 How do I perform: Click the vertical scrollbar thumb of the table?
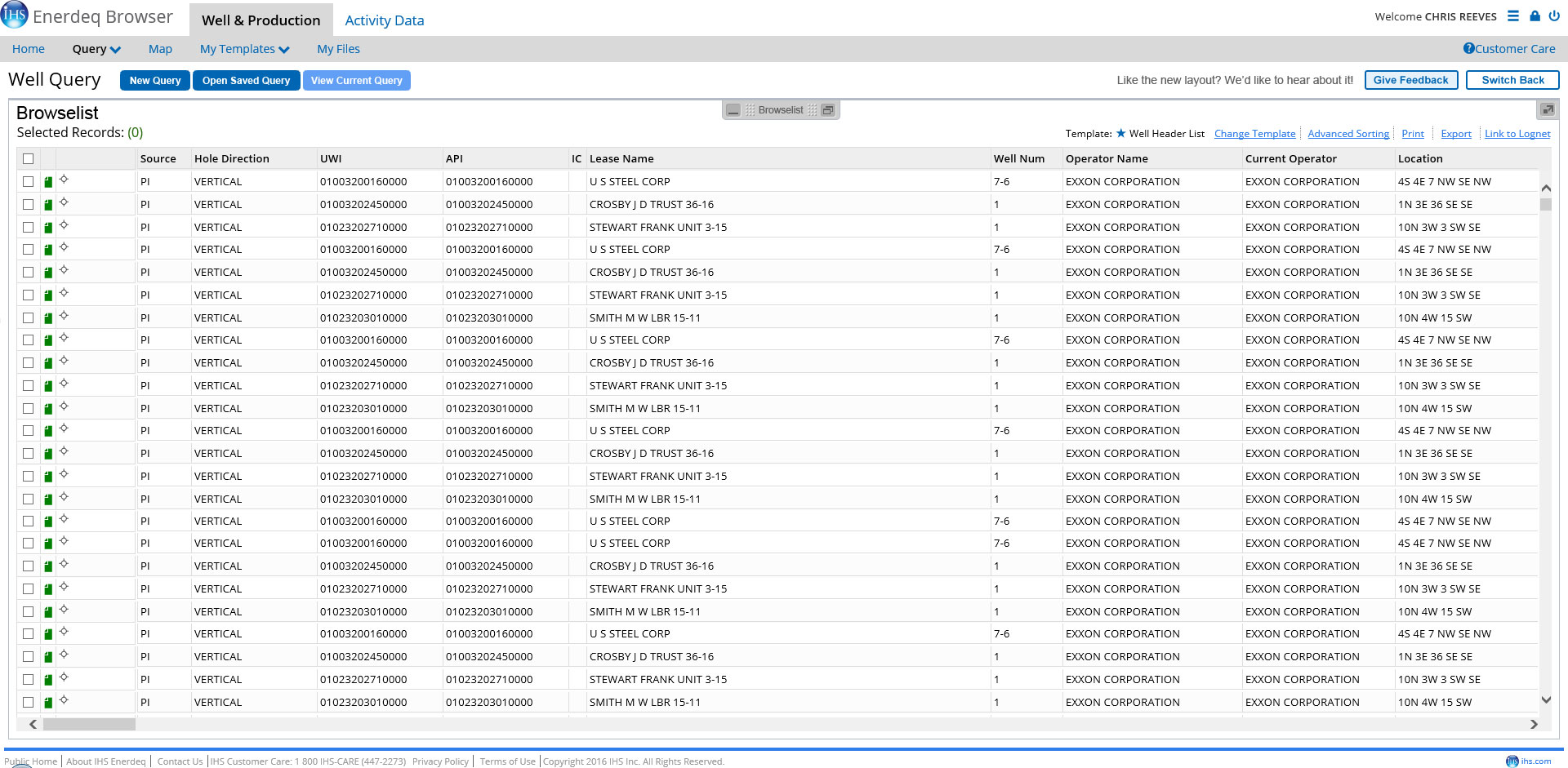[1546, 204]
